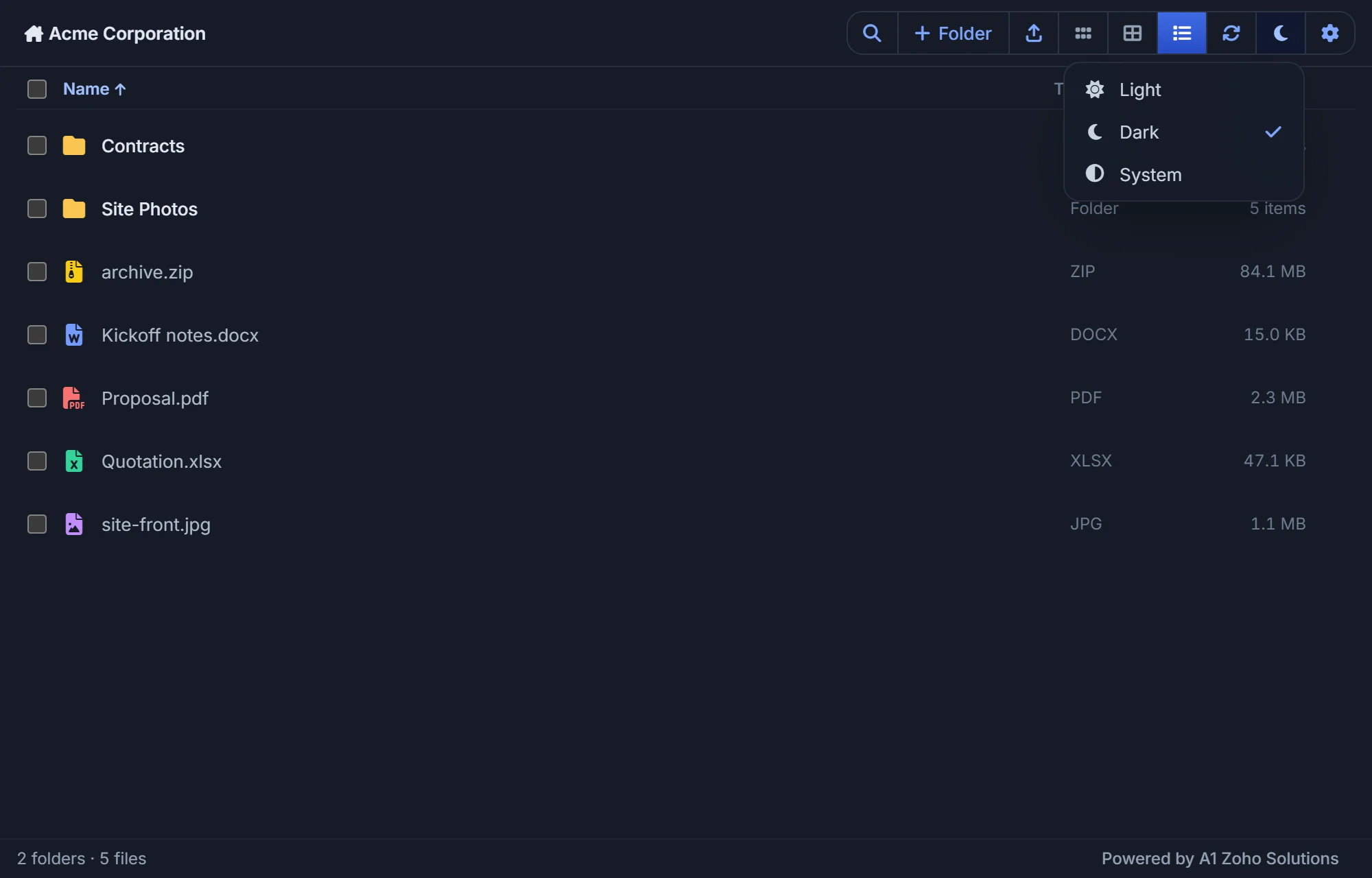The image size is (1372, 878).
Task: Check the Kickoff notes.docx checkbox
Action: tap(37, 335)
